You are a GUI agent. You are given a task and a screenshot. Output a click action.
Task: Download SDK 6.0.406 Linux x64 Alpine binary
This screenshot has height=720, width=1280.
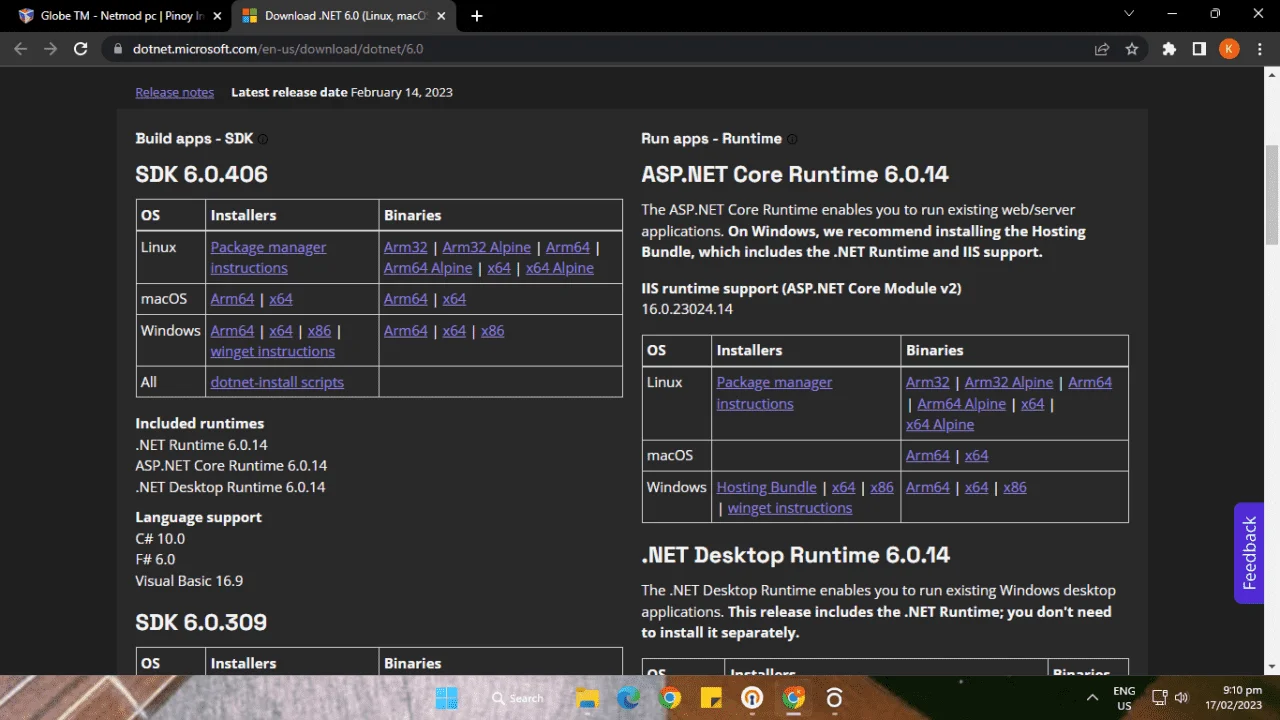560,268
